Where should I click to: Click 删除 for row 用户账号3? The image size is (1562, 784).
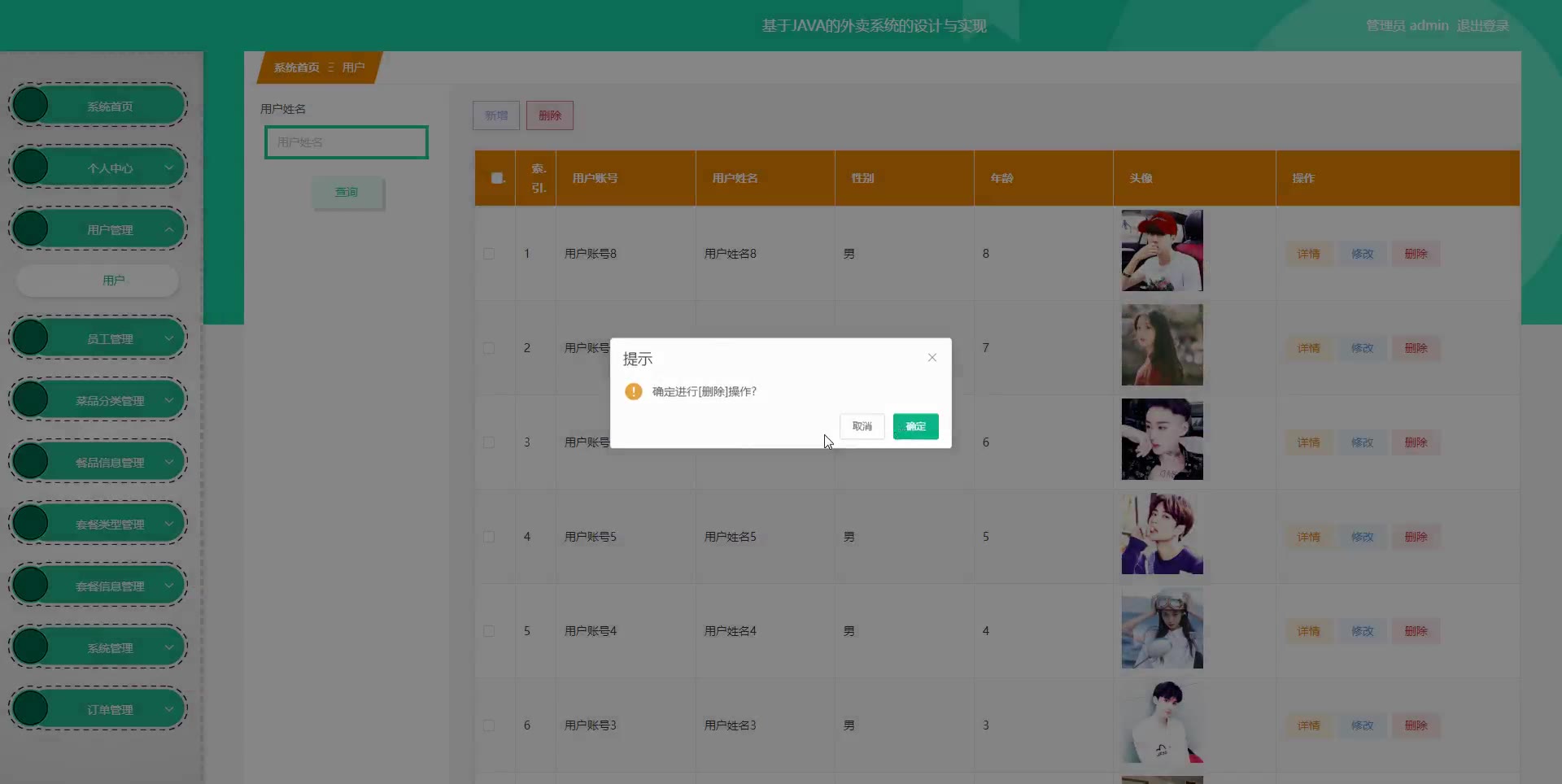coord(1416,725)
